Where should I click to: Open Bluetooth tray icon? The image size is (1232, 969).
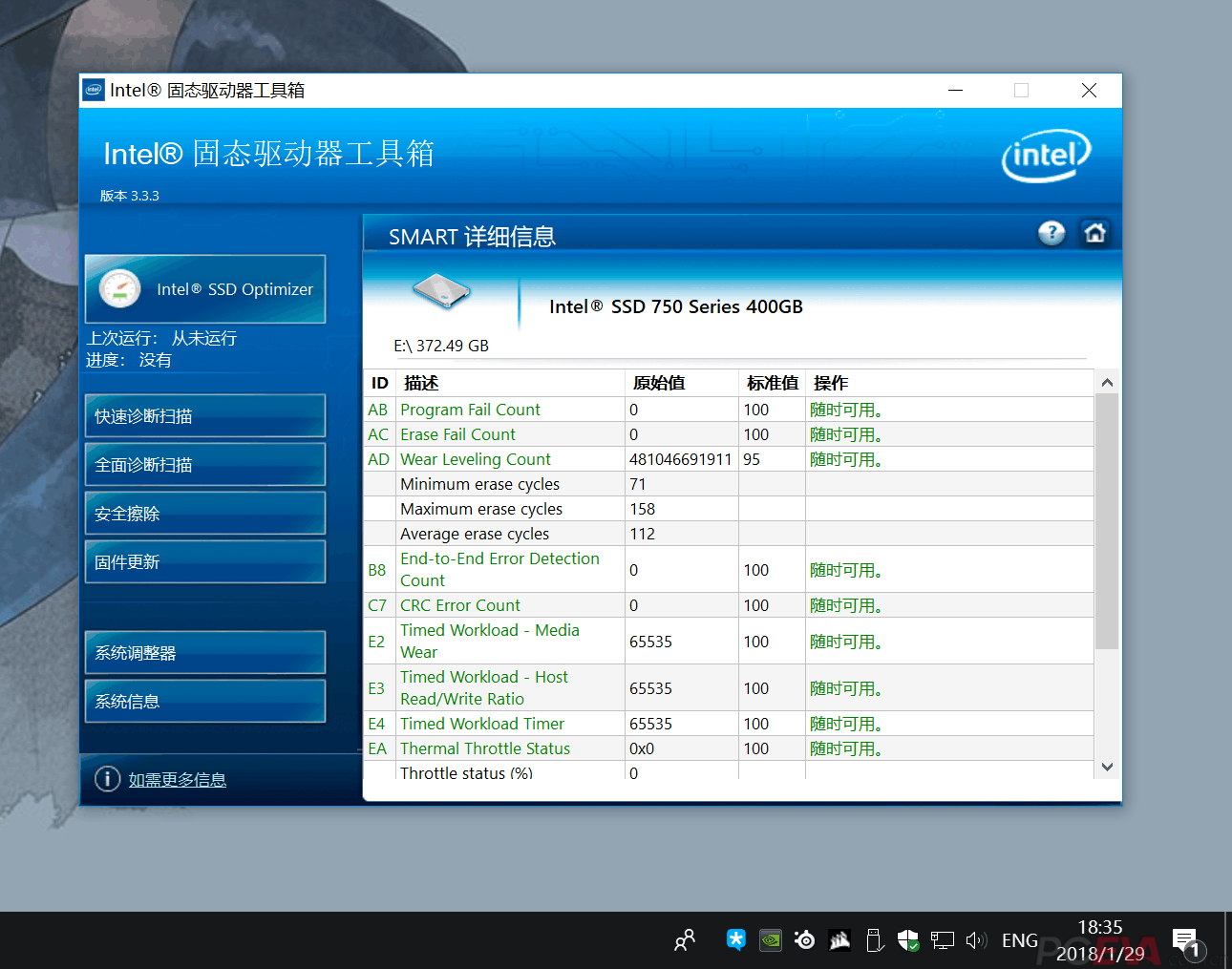coord(735,940)
